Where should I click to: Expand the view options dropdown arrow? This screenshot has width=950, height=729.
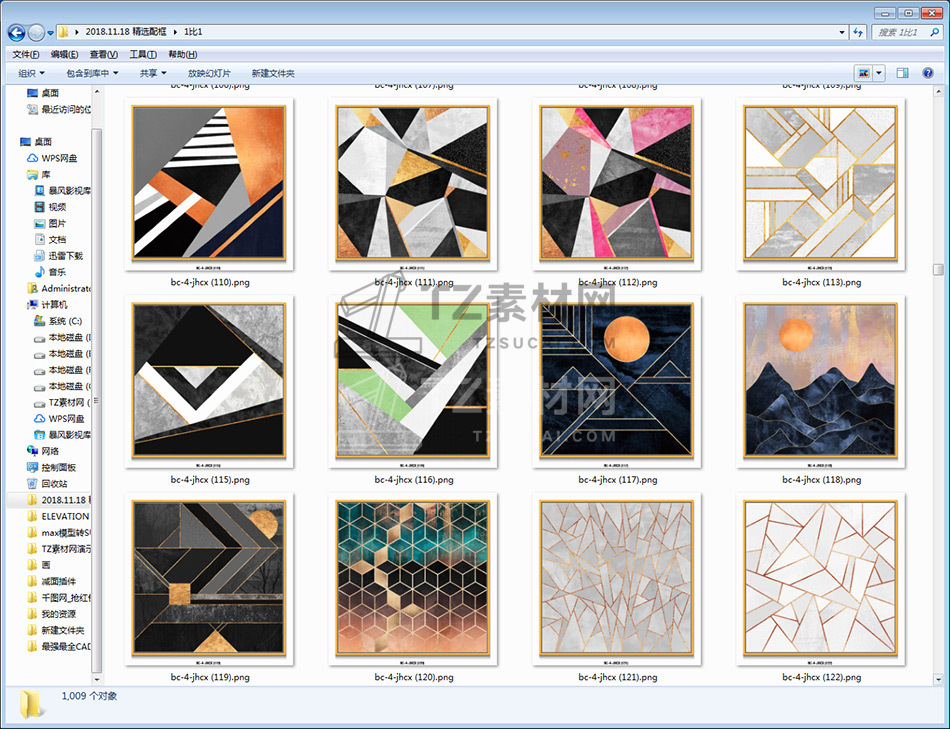click(x=879, y=73)
